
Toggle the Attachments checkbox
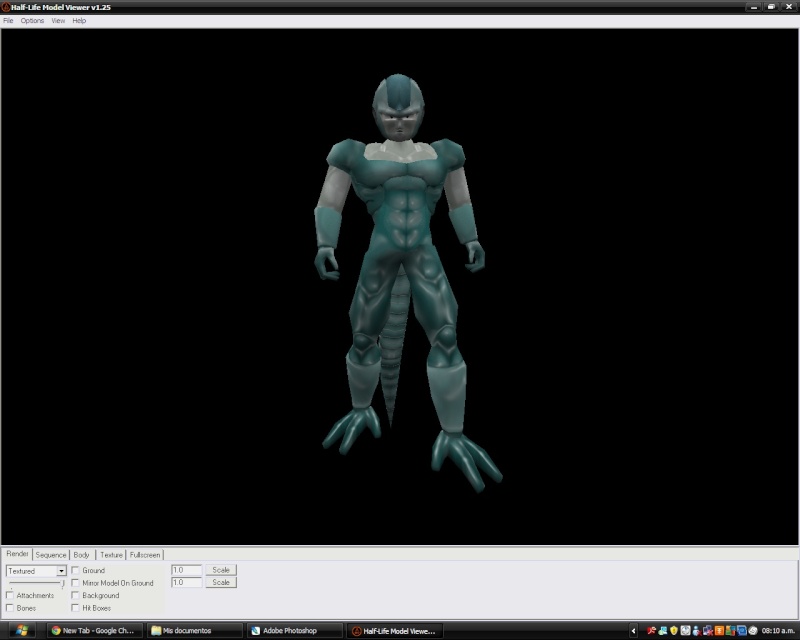10,595
